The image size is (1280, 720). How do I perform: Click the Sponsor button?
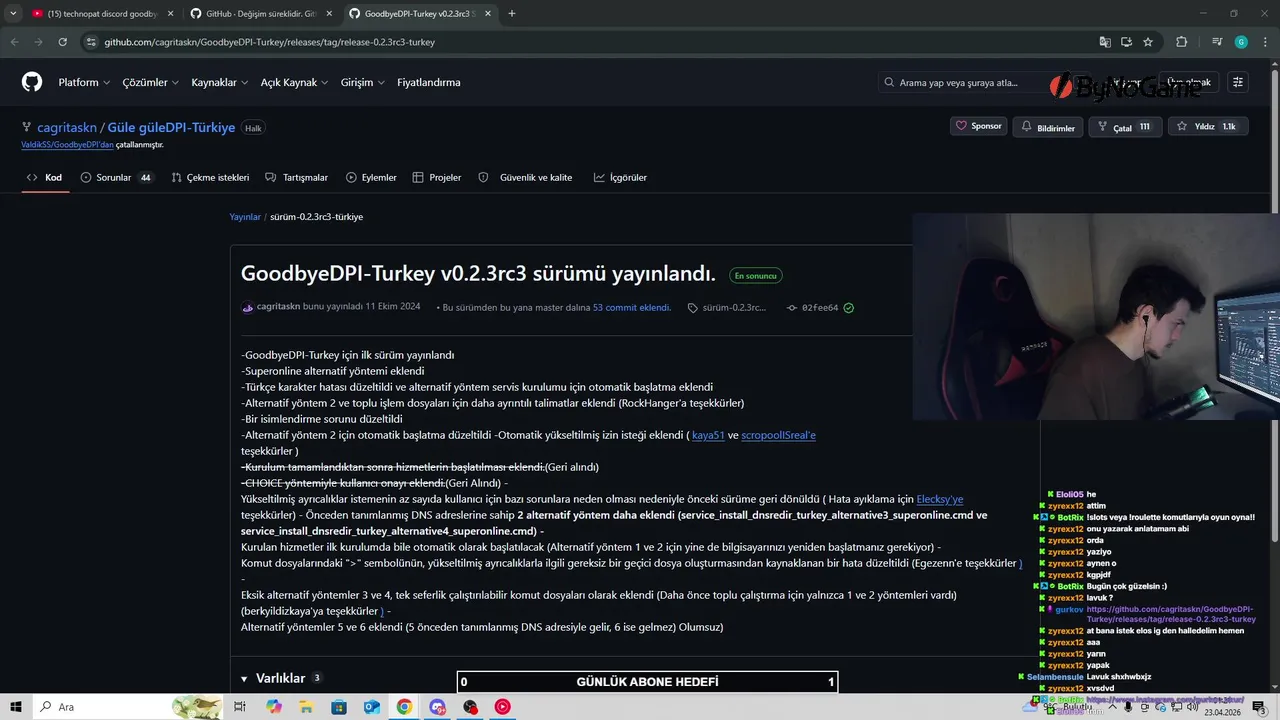pos(979,126)
